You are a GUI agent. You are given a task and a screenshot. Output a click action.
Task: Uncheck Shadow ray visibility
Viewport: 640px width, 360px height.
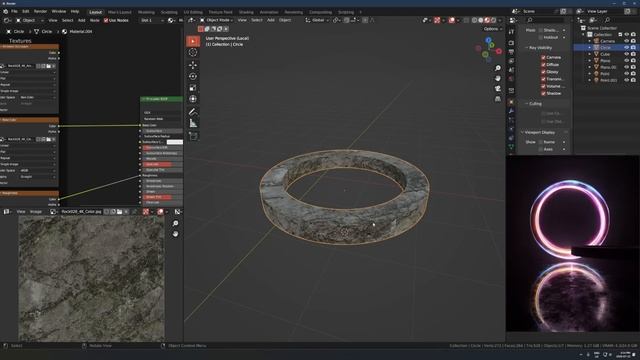point(543,93)
